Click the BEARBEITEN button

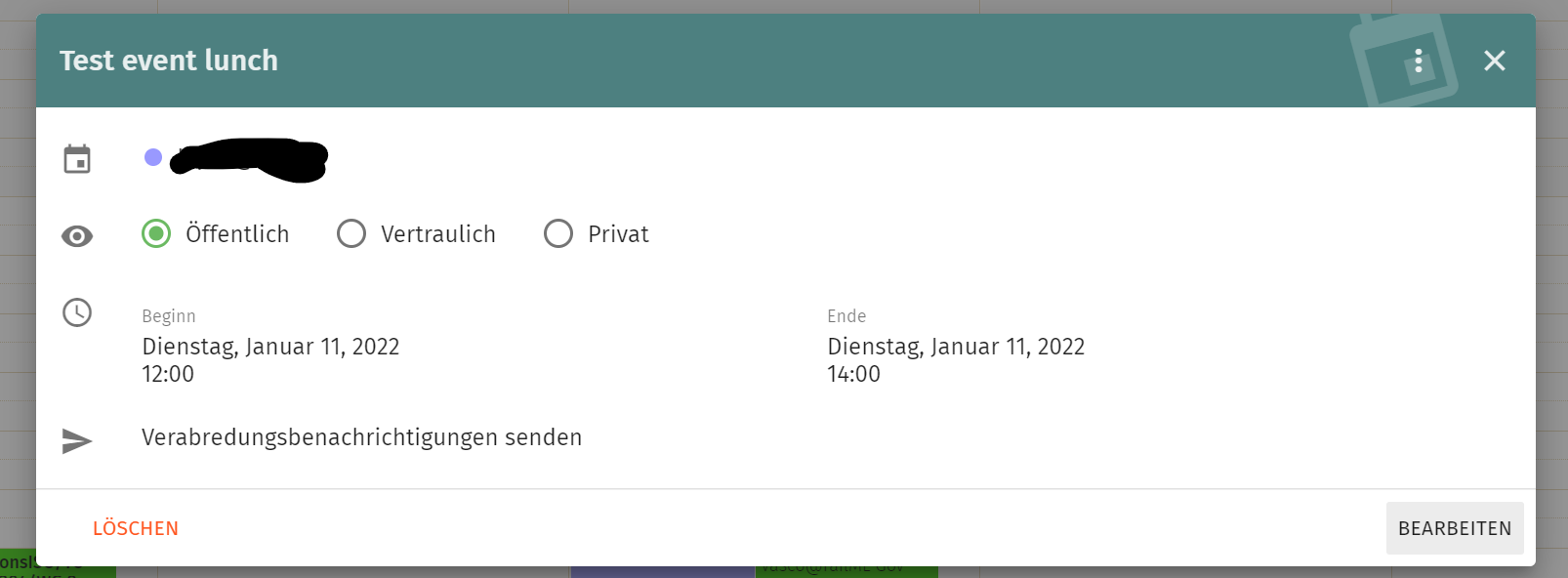[1454, 528]
